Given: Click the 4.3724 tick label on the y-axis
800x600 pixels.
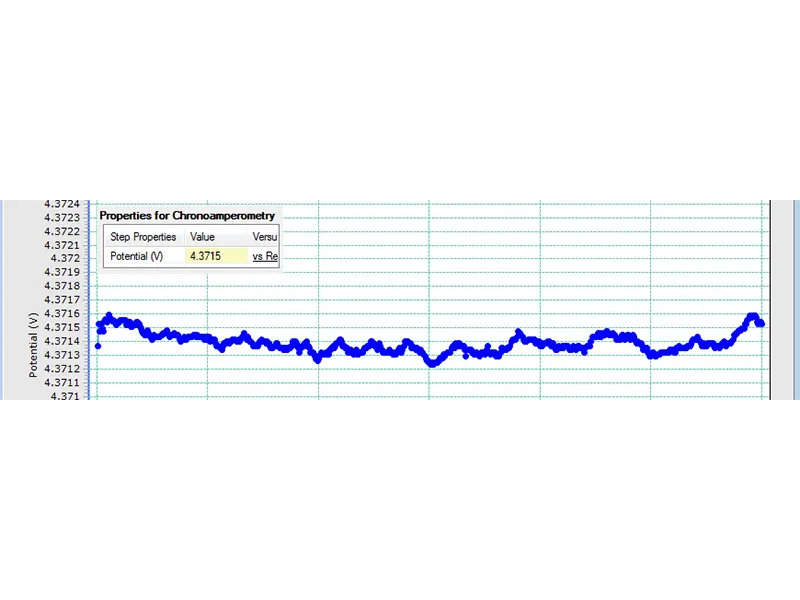Looking at the screenshot, I should (62, 204).
